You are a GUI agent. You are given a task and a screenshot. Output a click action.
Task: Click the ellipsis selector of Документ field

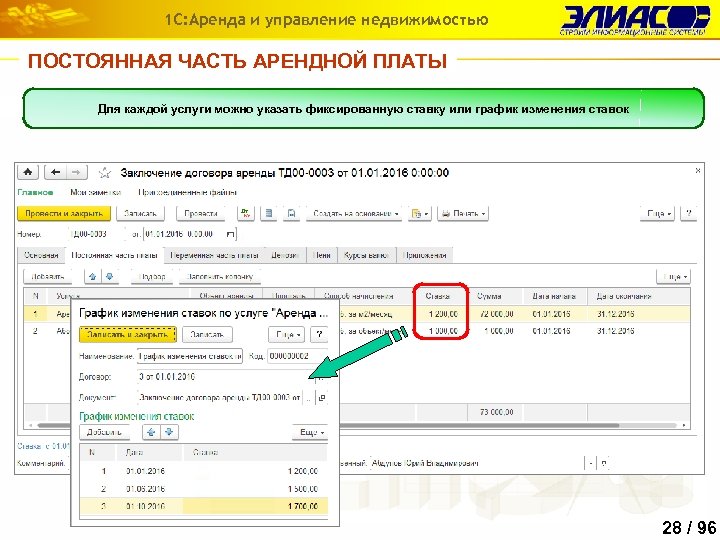click(309, 398)
